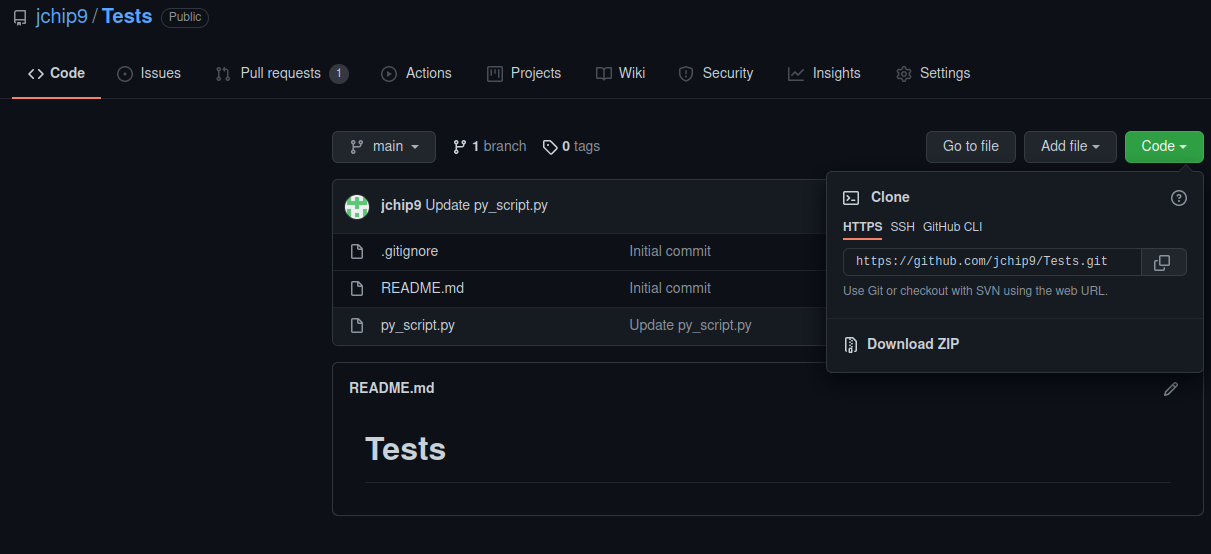View the 1 branch link
The height and width of the screenshot is (554, 1211).
490,146
